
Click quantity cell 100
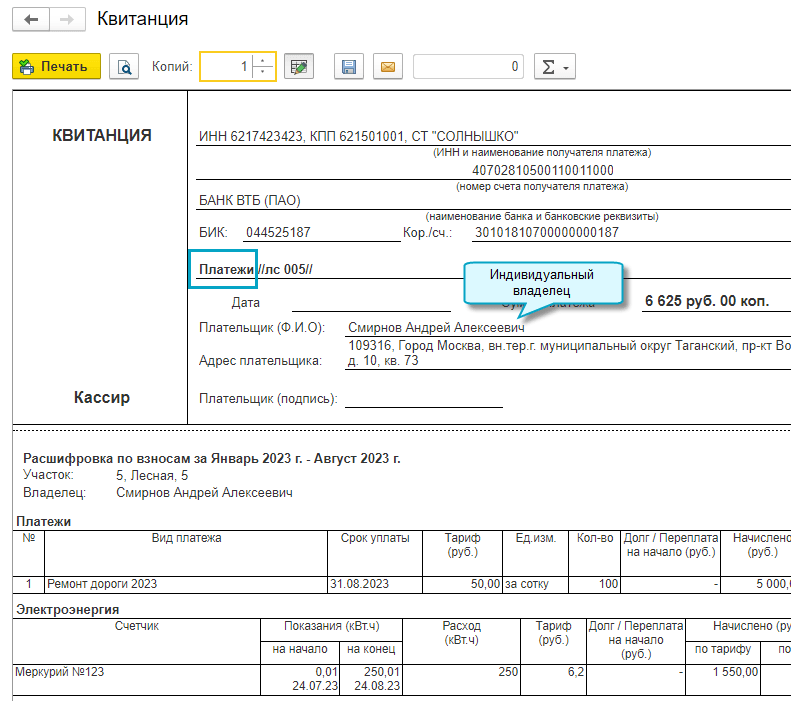point(594,584)
